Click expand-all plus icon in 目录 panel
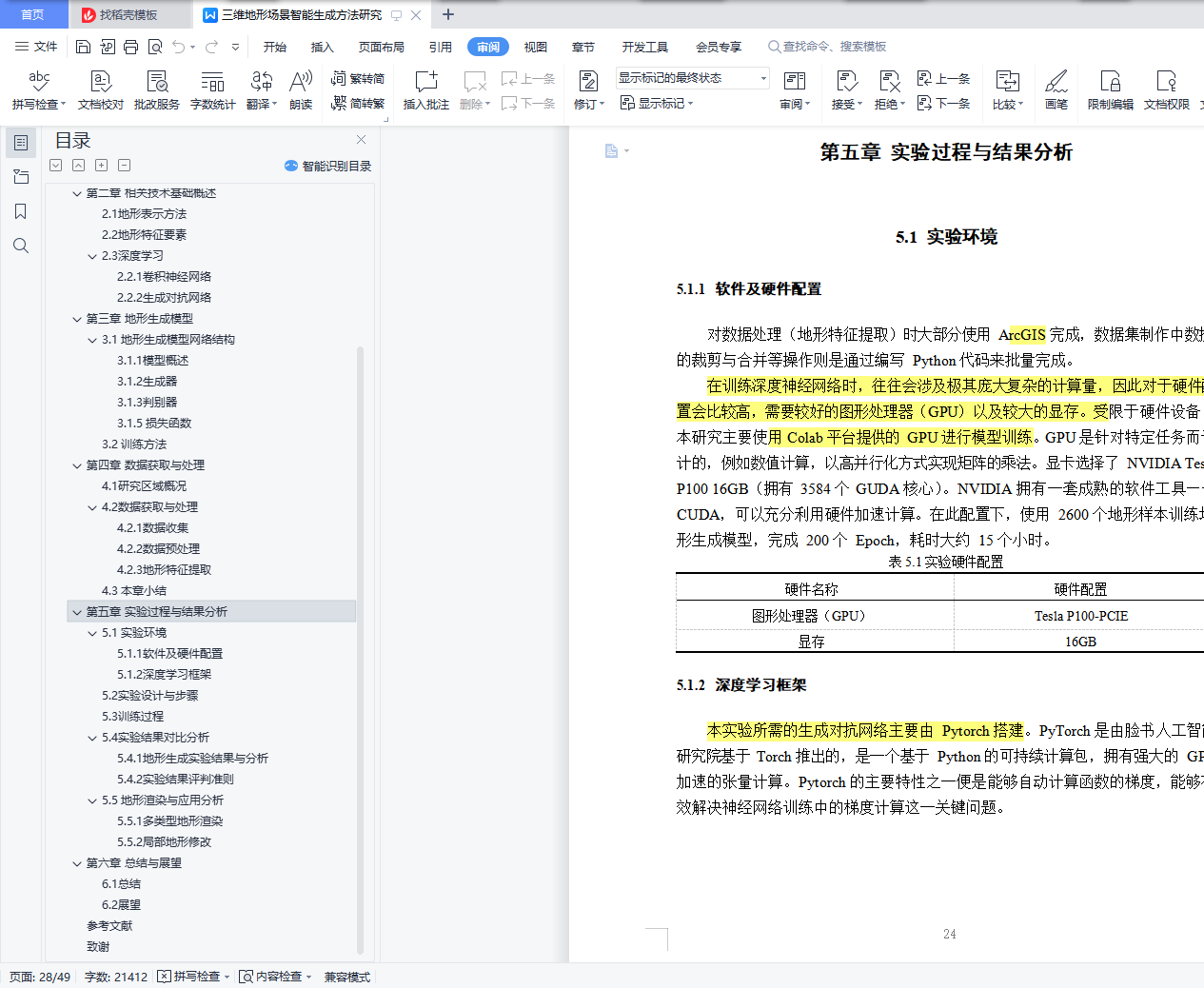 tap(102, 166)
